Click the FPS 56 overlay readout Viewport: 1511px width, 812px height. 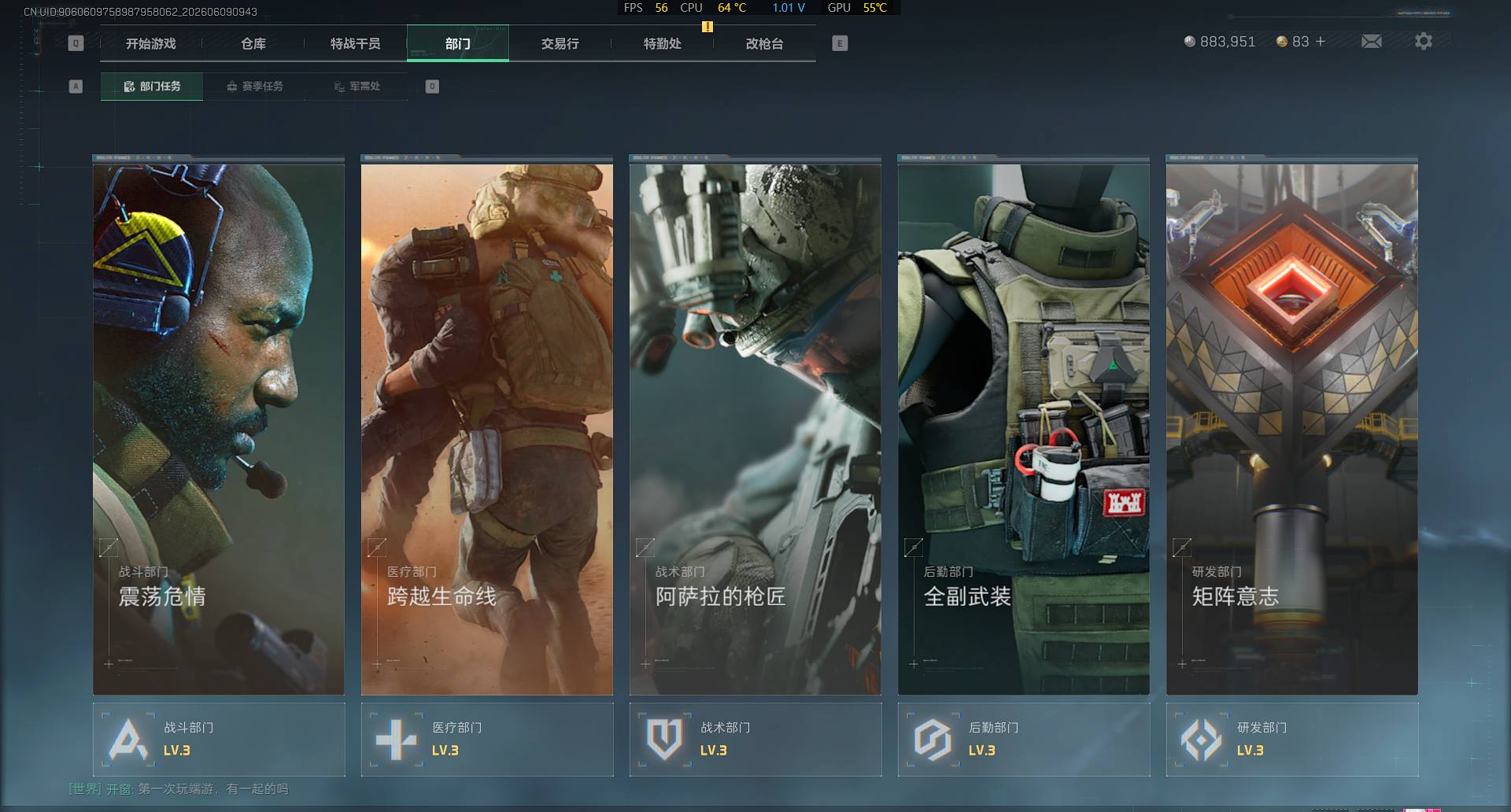pos(645,8)
